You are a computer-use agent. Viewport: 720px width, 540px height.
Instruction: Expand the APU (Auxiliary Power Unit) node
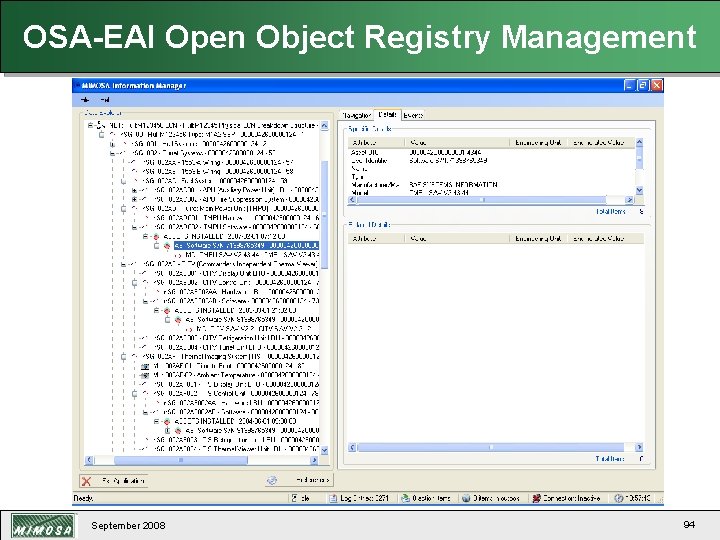(x=134, y=190)
